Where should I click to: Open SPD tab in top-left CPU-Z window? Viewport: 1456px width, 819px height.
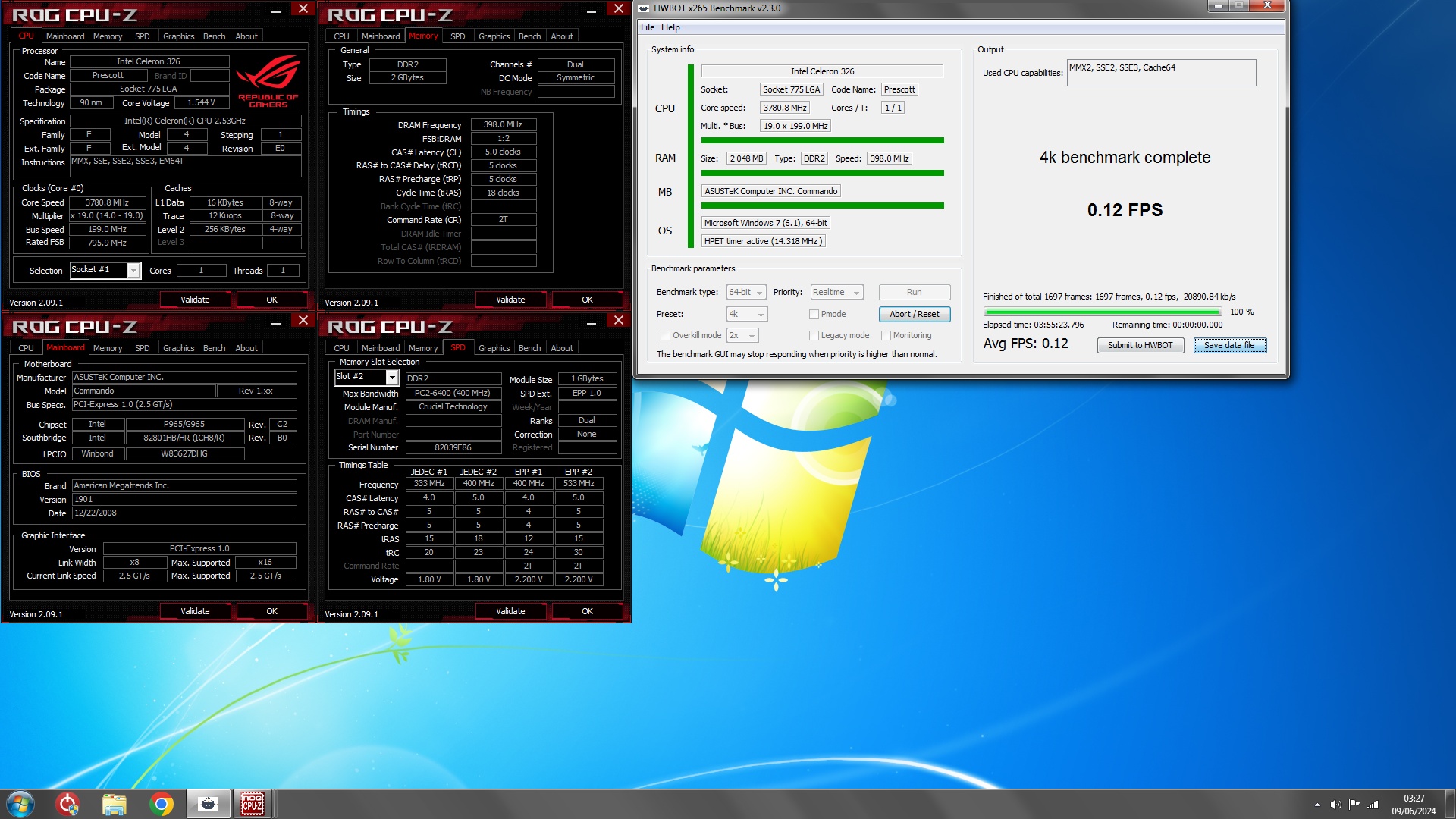click(142, 36)
